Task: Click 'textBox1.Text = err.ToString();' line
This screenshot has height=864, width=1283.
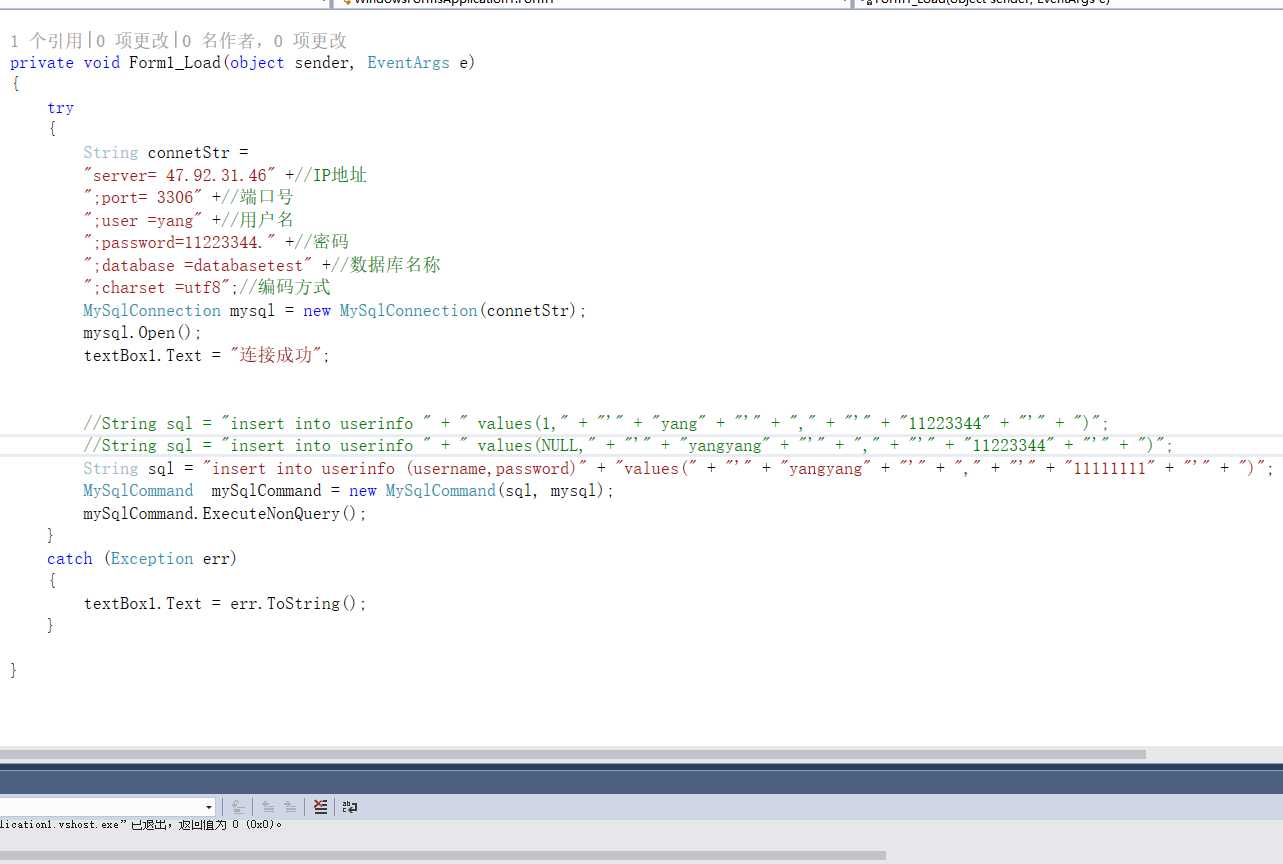Action: 225,604
